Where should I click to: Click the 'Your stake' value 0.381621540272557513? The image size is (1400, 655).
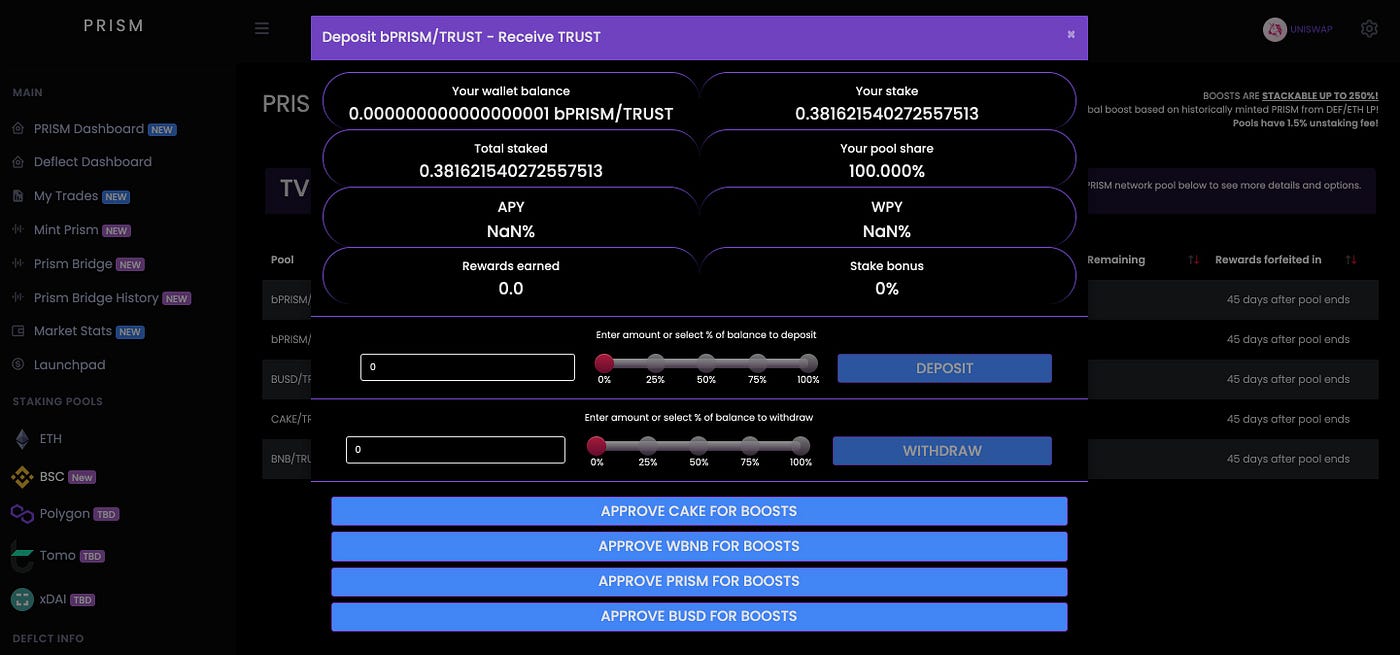click(x=887, y=114)
